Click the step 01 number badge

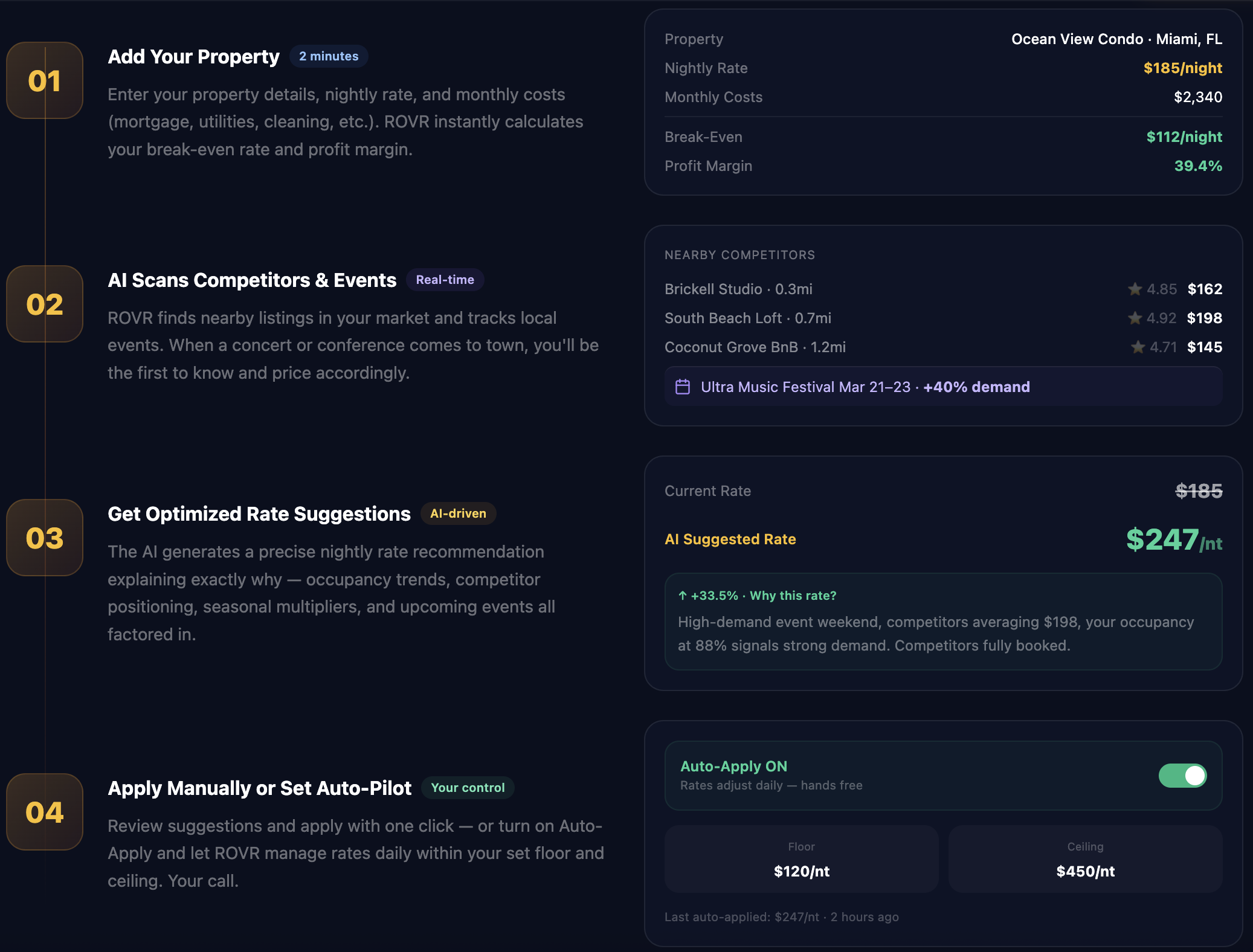click(45, 80)
